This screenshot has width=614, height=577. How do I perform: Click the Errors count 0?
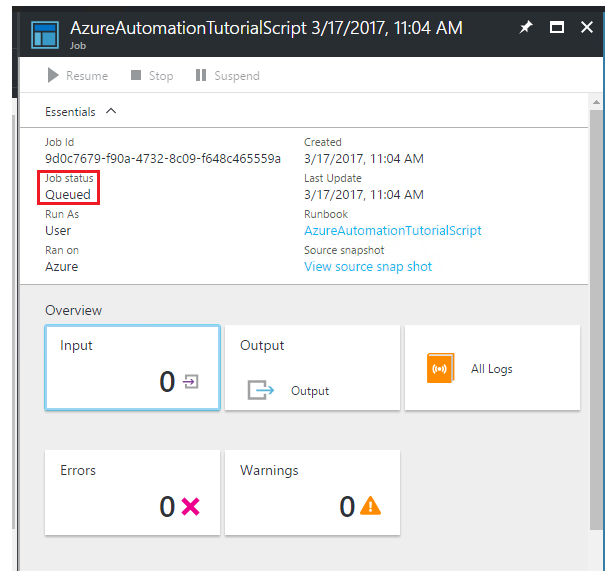pos(167,507)
